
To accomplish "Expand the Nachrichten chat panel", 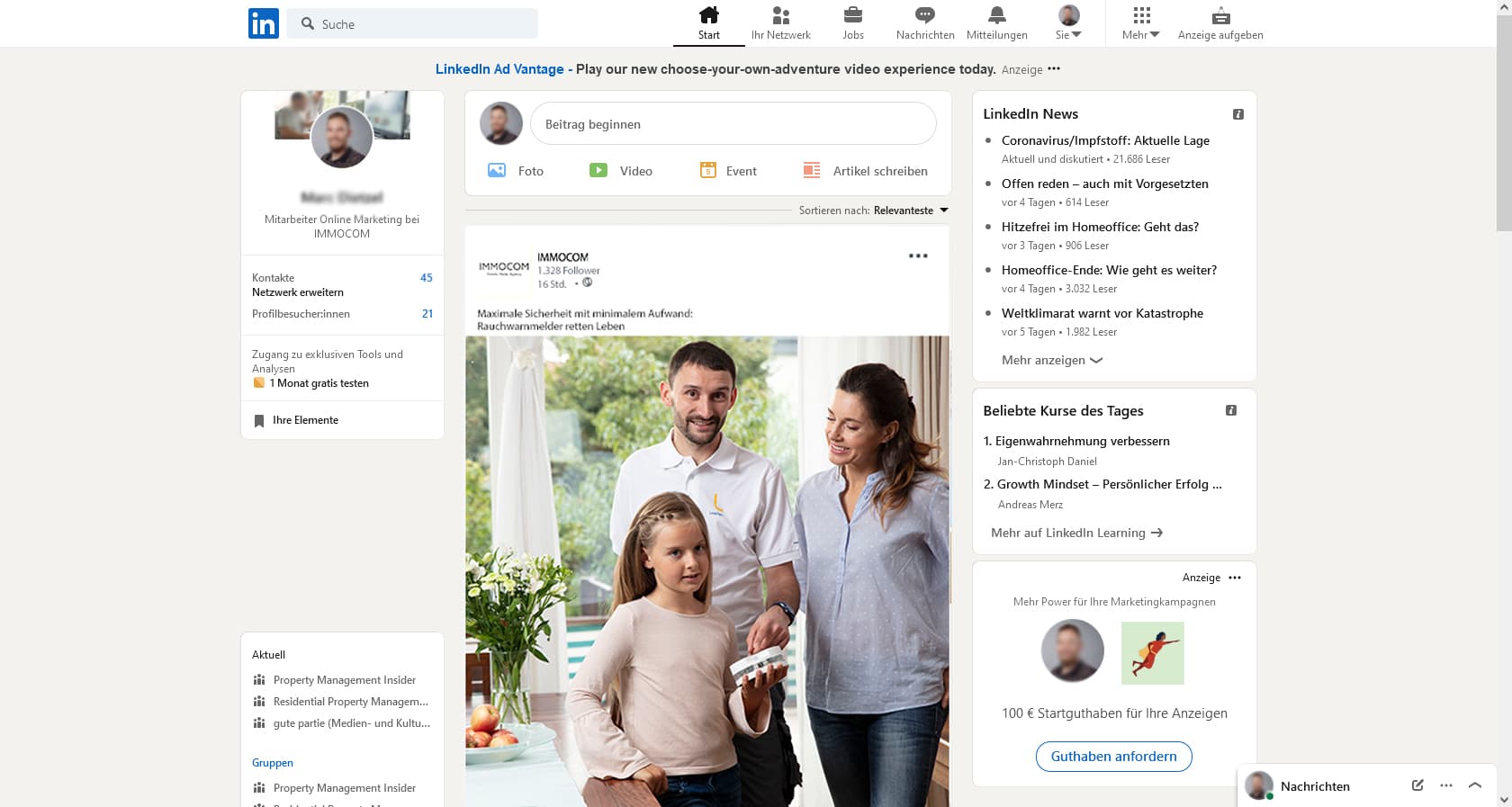I will tap(1475, 785).
